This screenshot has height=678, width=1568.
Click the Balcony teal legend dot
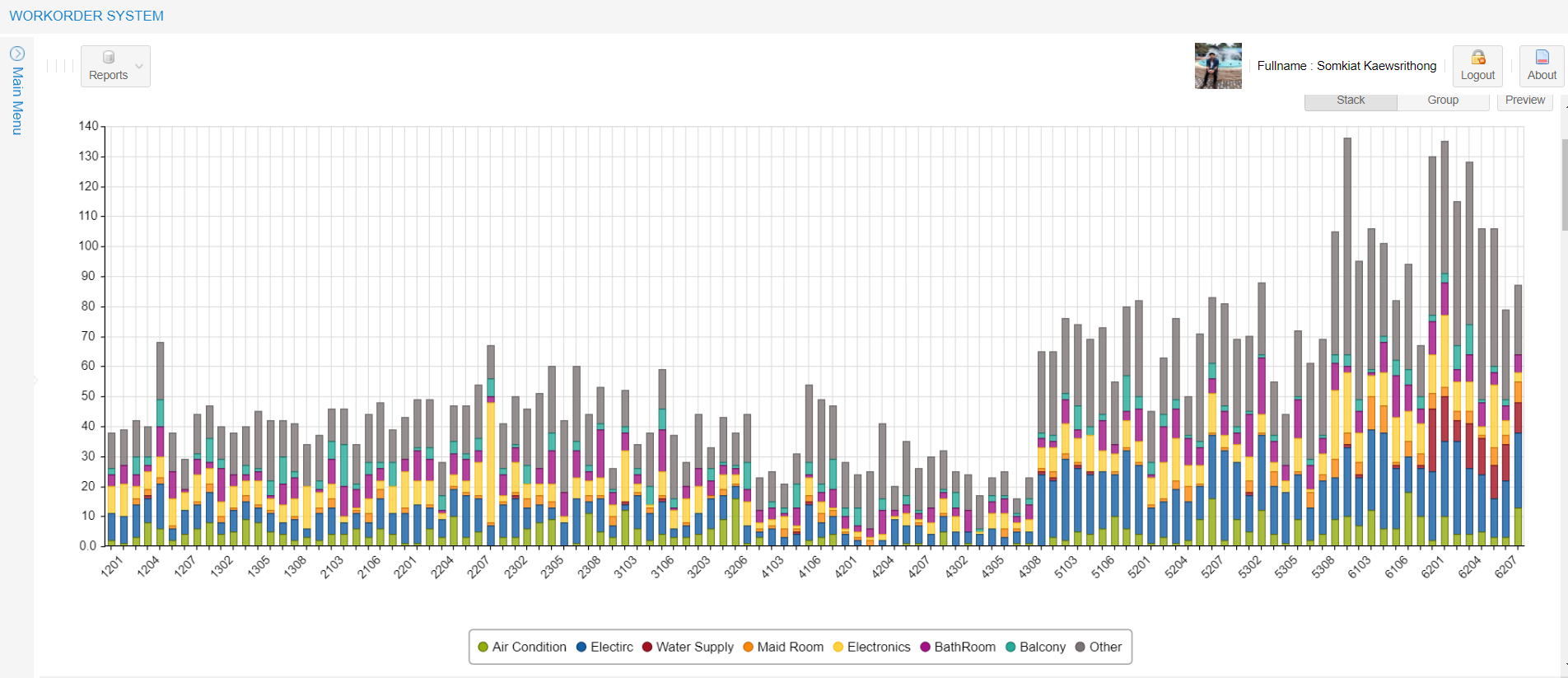coord(1010,647)
